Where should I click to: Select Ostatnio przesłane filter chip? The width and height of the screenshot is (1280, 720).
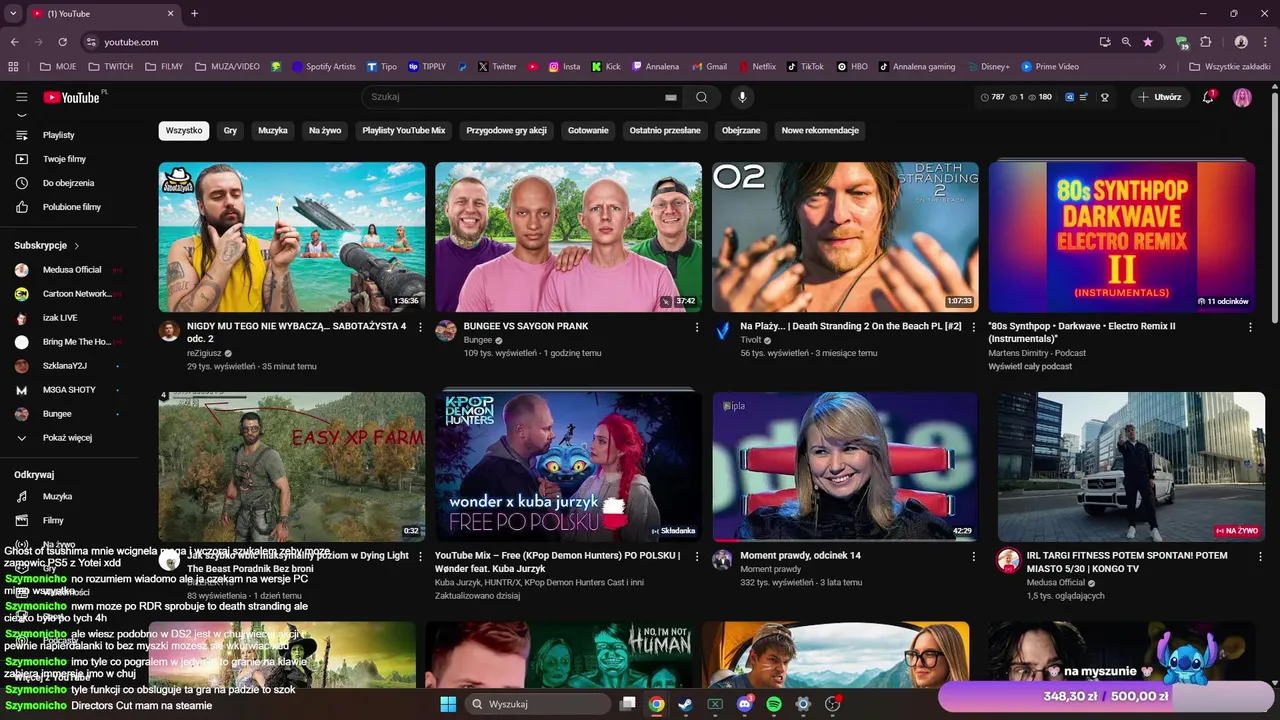tap(665, 130)
